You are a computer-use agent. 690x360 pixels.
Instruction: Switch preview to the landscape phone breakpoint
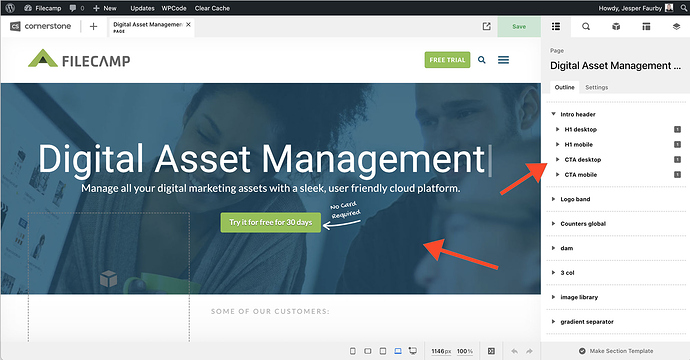pos(367,351)
